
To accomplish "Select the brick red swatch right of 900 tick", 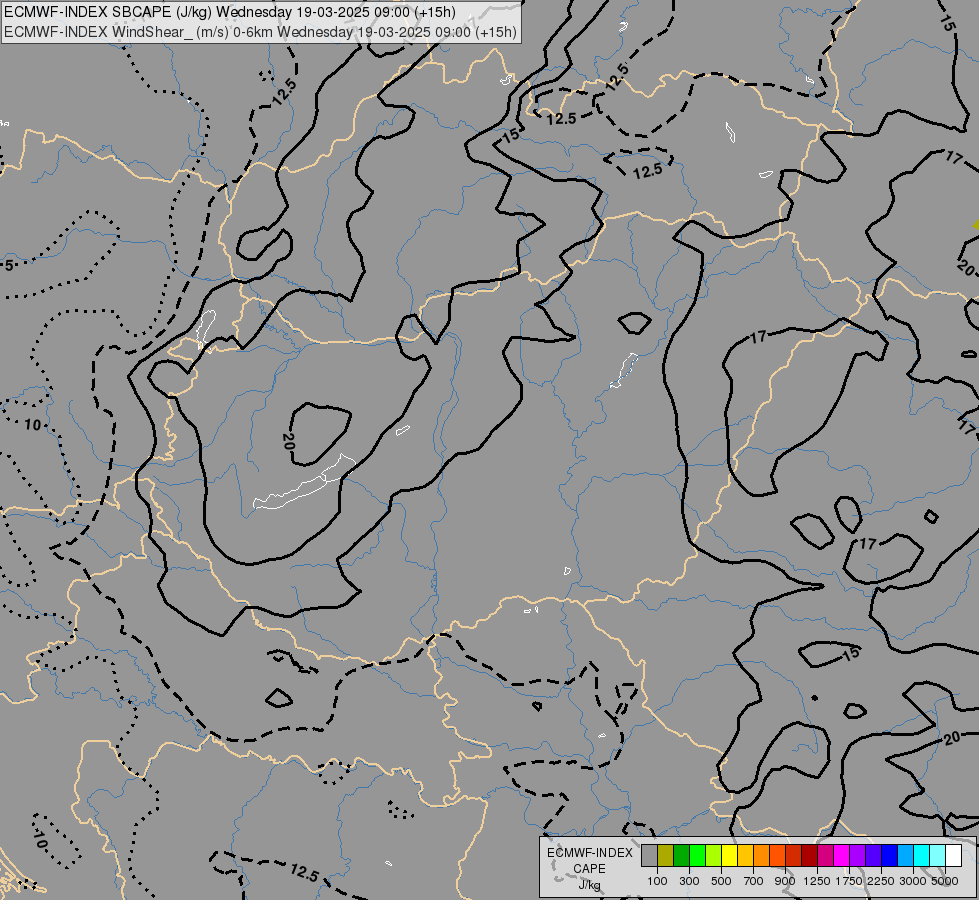I will (x=794, y=855).
